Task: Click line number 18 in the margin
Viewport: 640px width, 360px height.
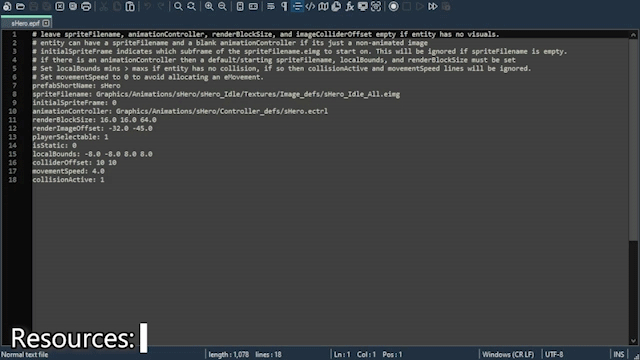Action: click(x=13, y=180)
